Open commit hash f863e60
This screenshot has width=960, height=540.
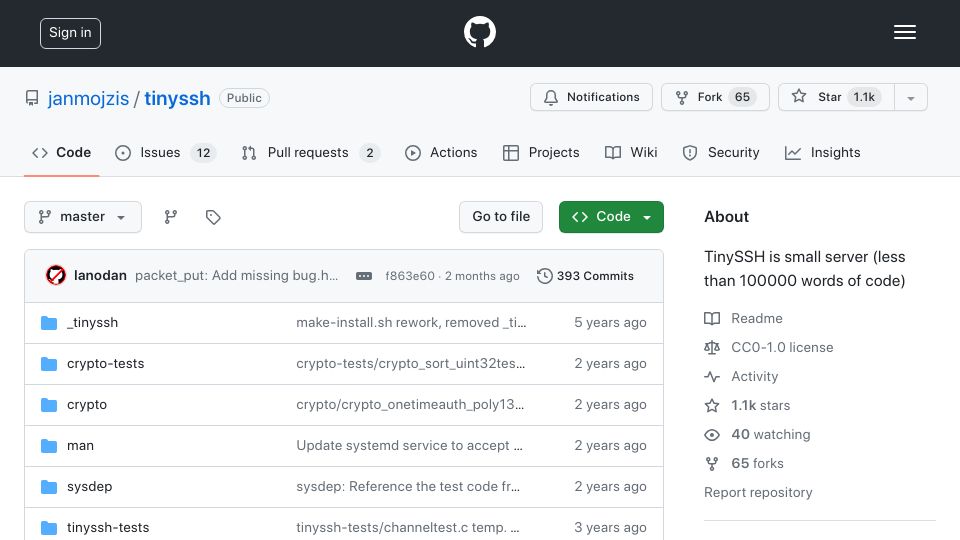tap(410, 276)
